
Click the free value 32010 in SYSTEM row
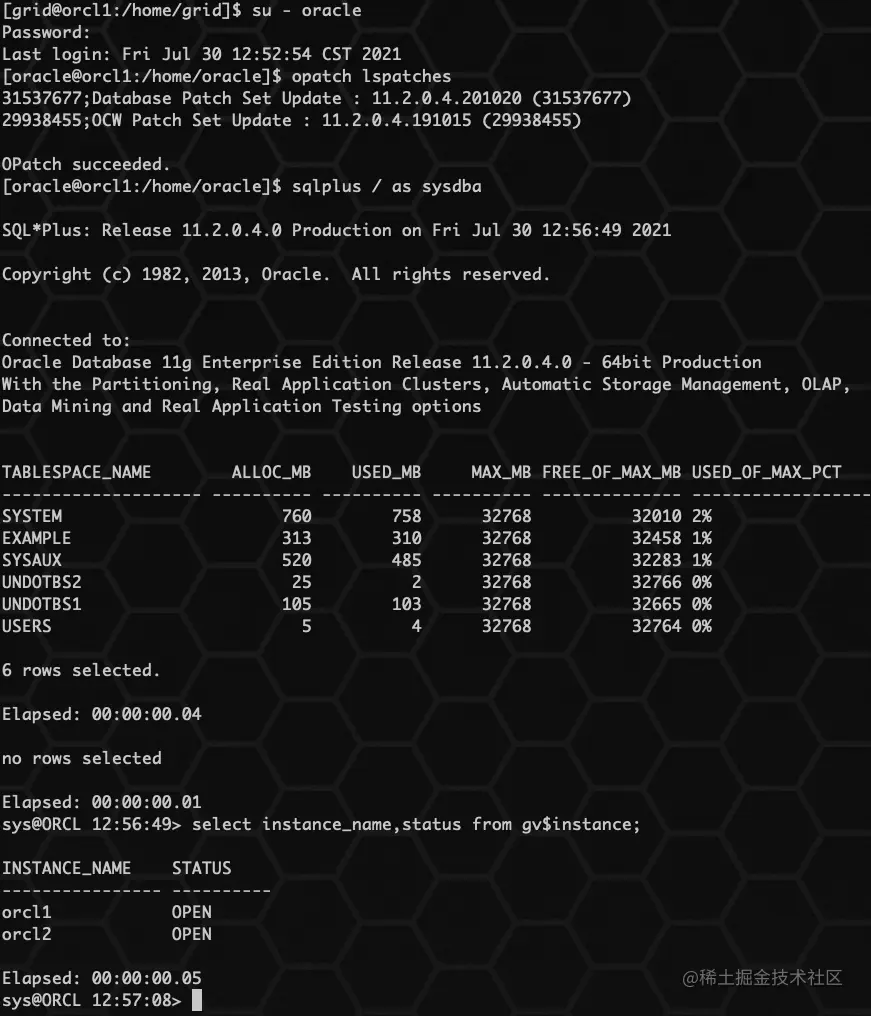click(656, 516)
